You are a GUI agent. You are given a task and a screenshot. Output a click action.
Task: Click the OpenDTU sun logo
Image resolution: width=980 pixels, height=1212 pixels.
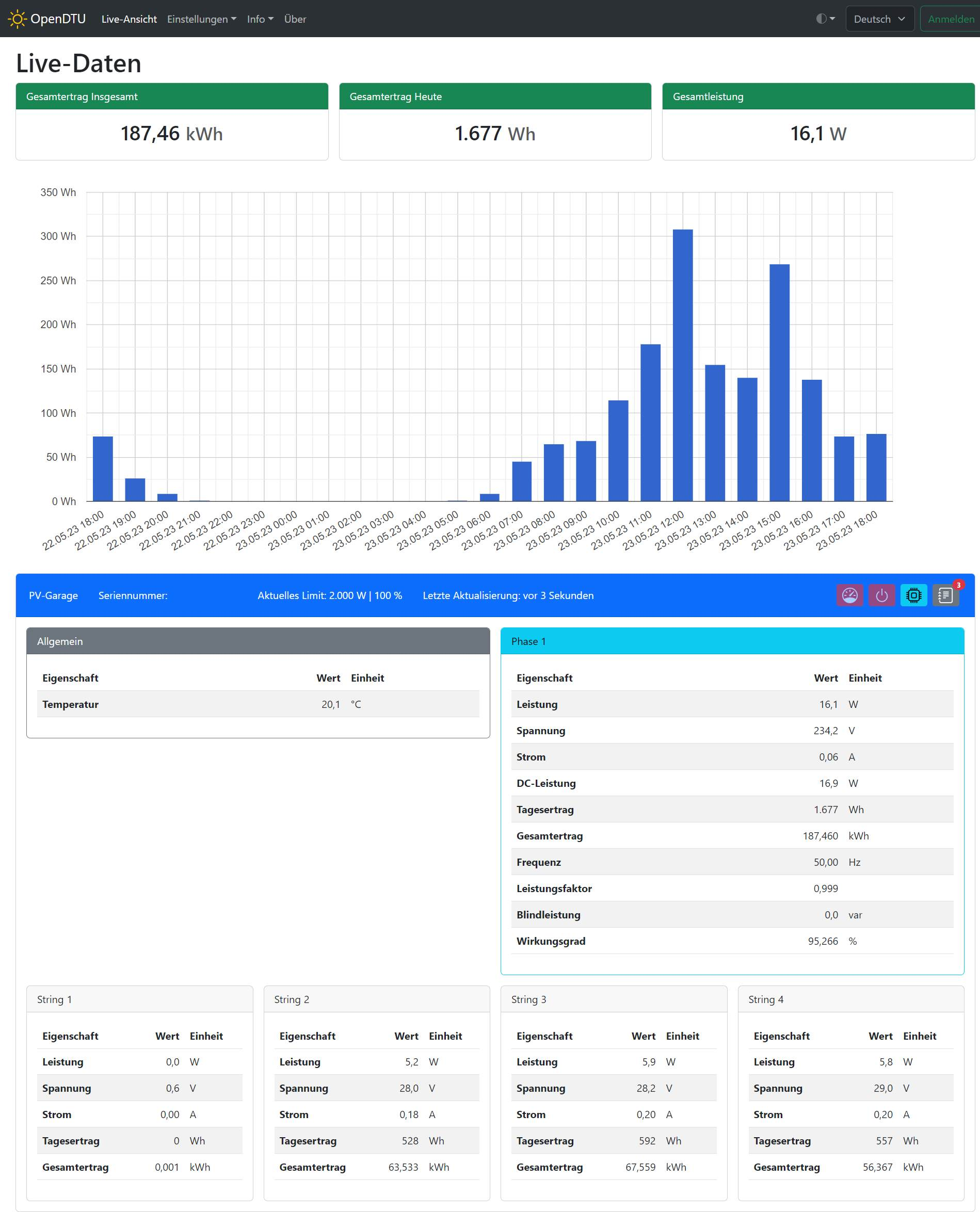tap(17, 19)
